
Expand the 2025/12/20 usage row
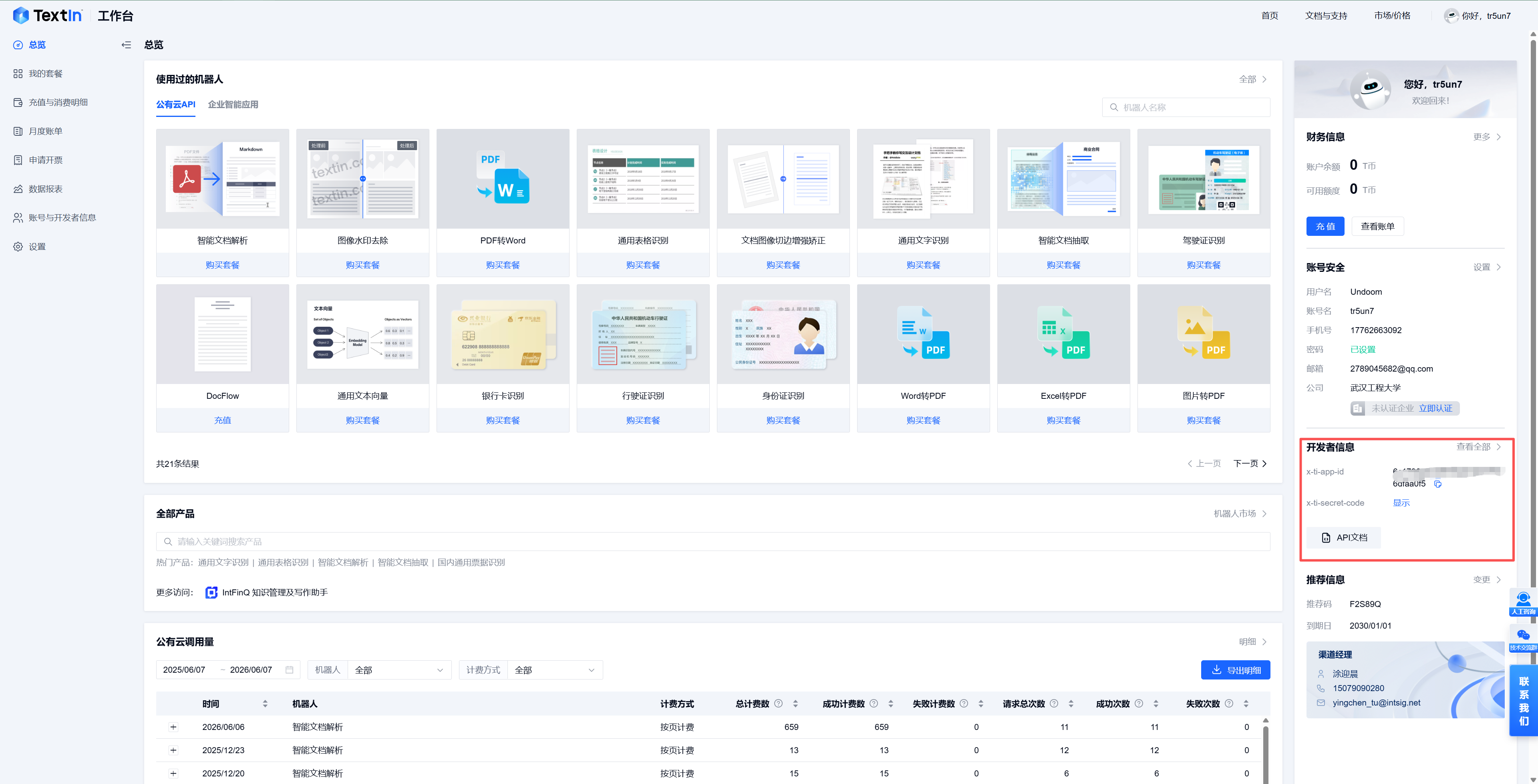click(x=173, y=773)
